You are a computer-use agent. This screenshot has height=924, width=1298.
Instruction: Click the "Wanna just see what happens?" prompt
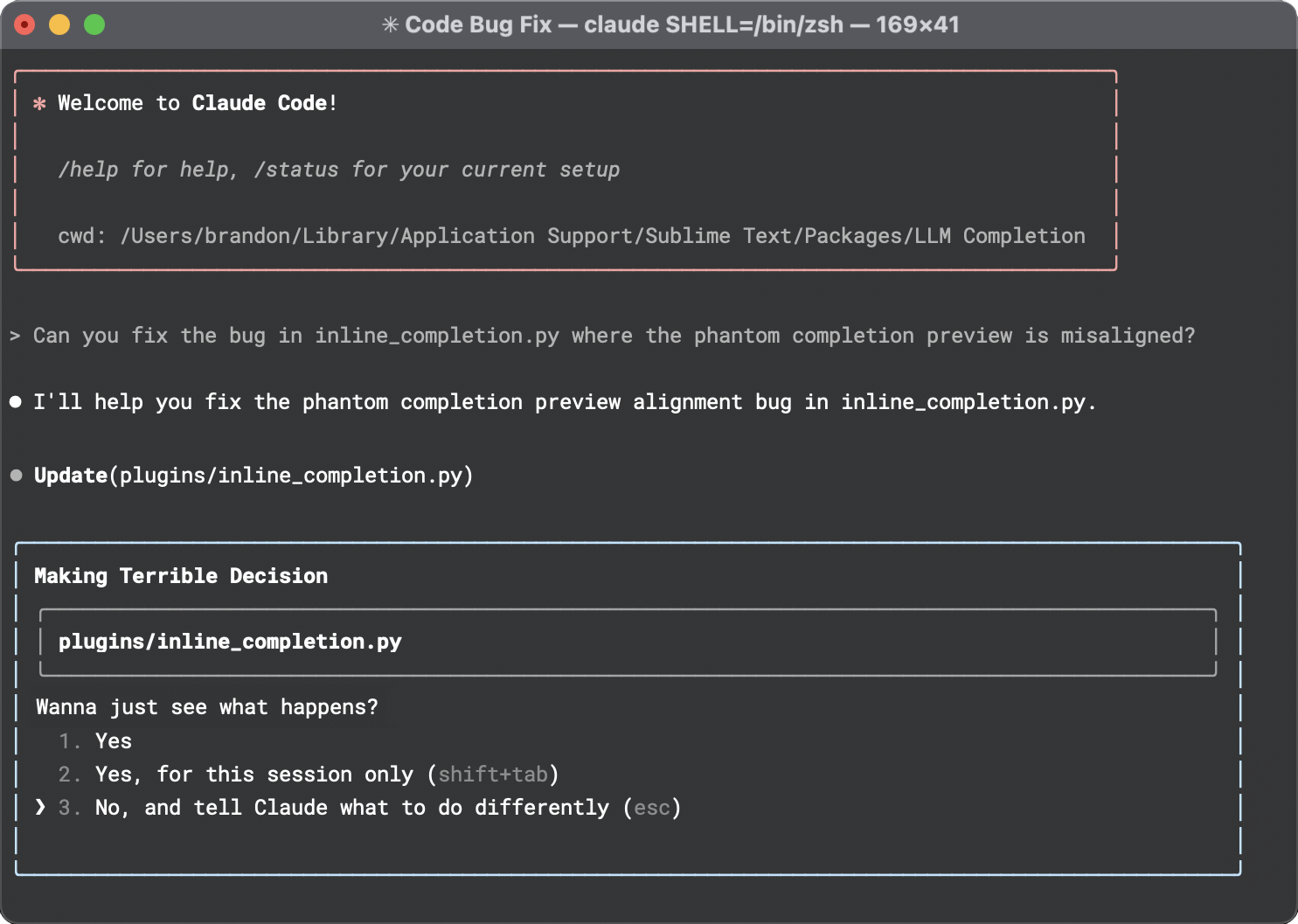[207, 707]
